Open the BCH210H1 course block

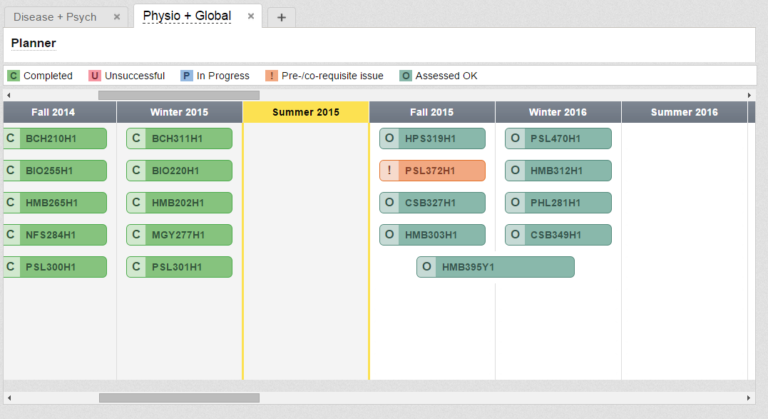56,139
